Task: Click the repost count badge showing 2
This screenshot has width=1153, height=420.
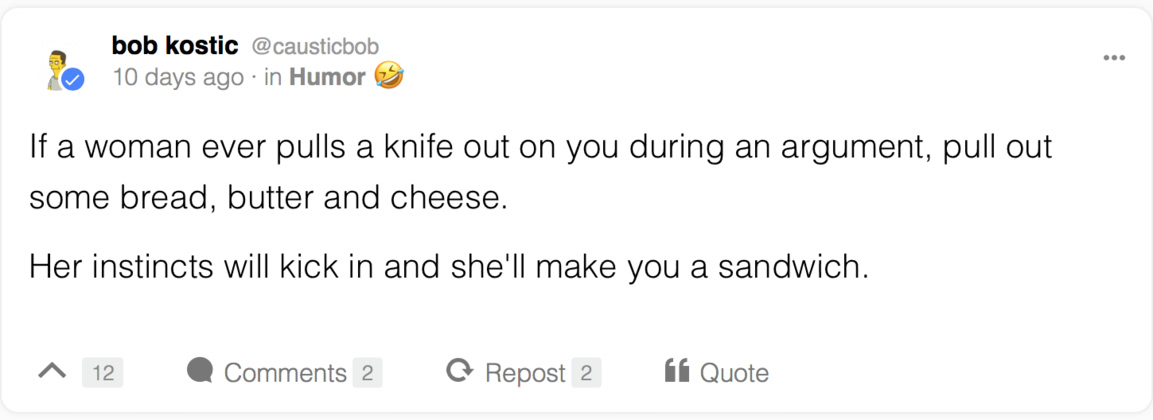Action: (x=586, y=373)
